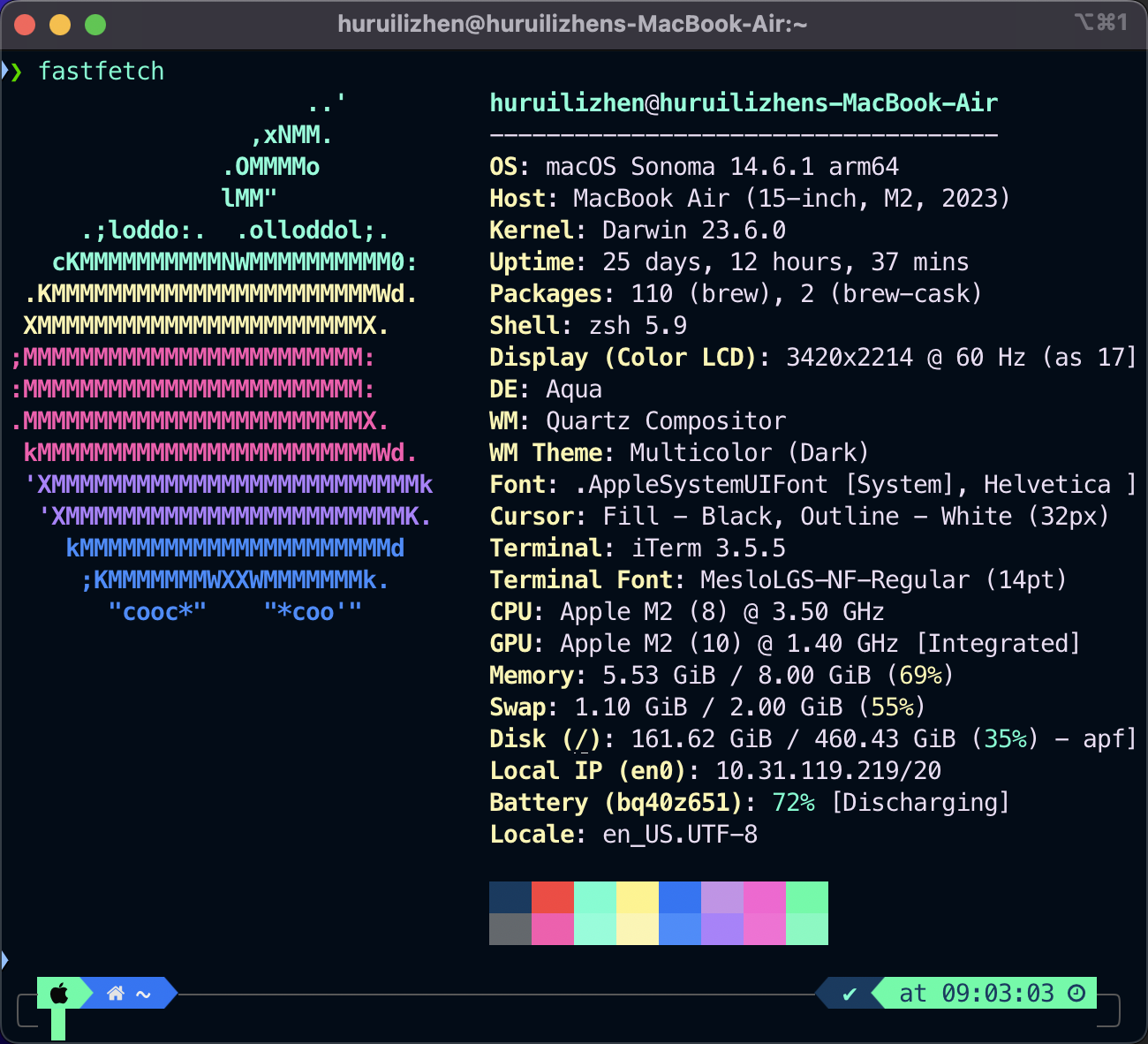Click the Host line MacBook Air (15-inch, M2, 2023)
The image size is (1148, 1044).
click(750, 199)
